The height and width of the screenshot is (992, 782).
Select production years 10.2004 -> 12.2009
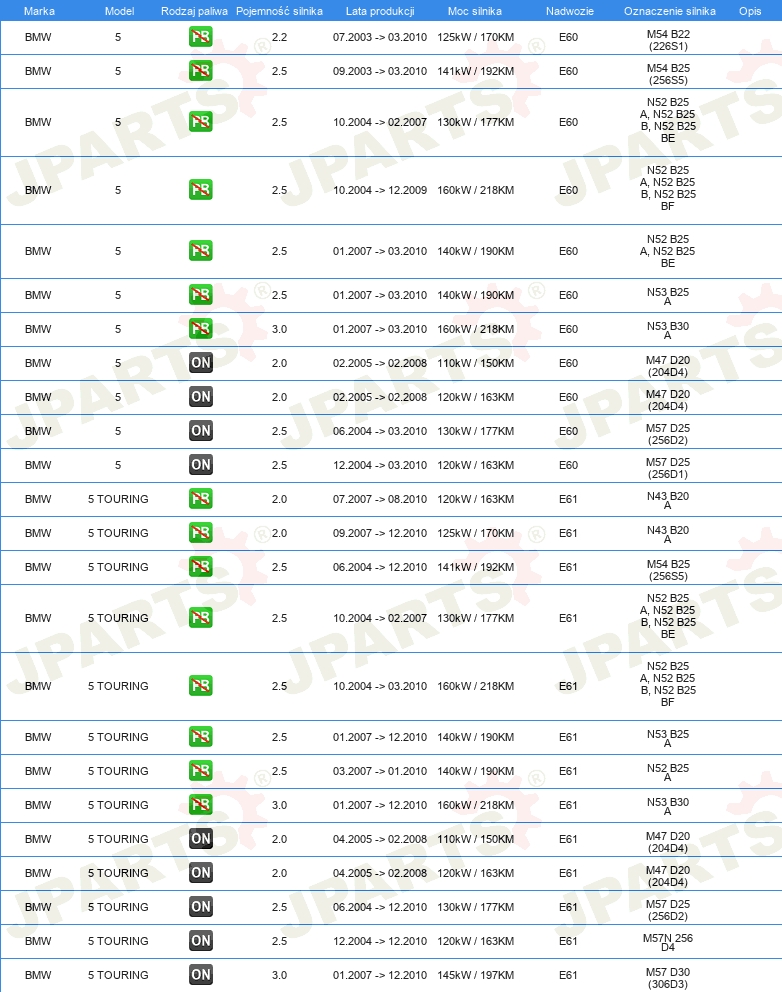click(380, 190)
